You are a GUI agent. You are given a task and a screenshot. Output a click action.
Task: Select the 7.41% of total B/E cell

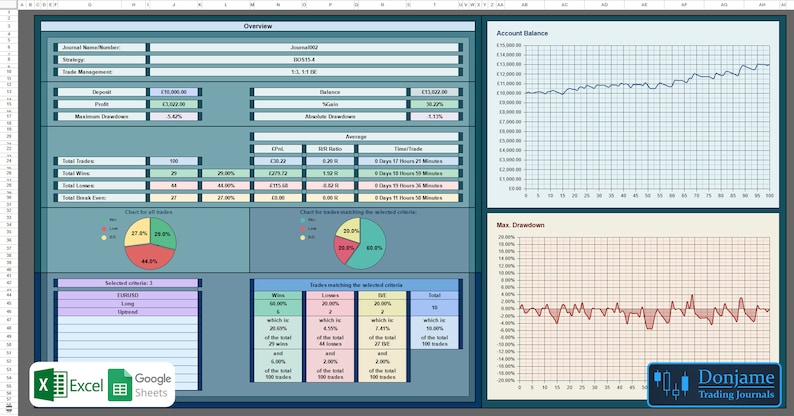click(382, 328)
